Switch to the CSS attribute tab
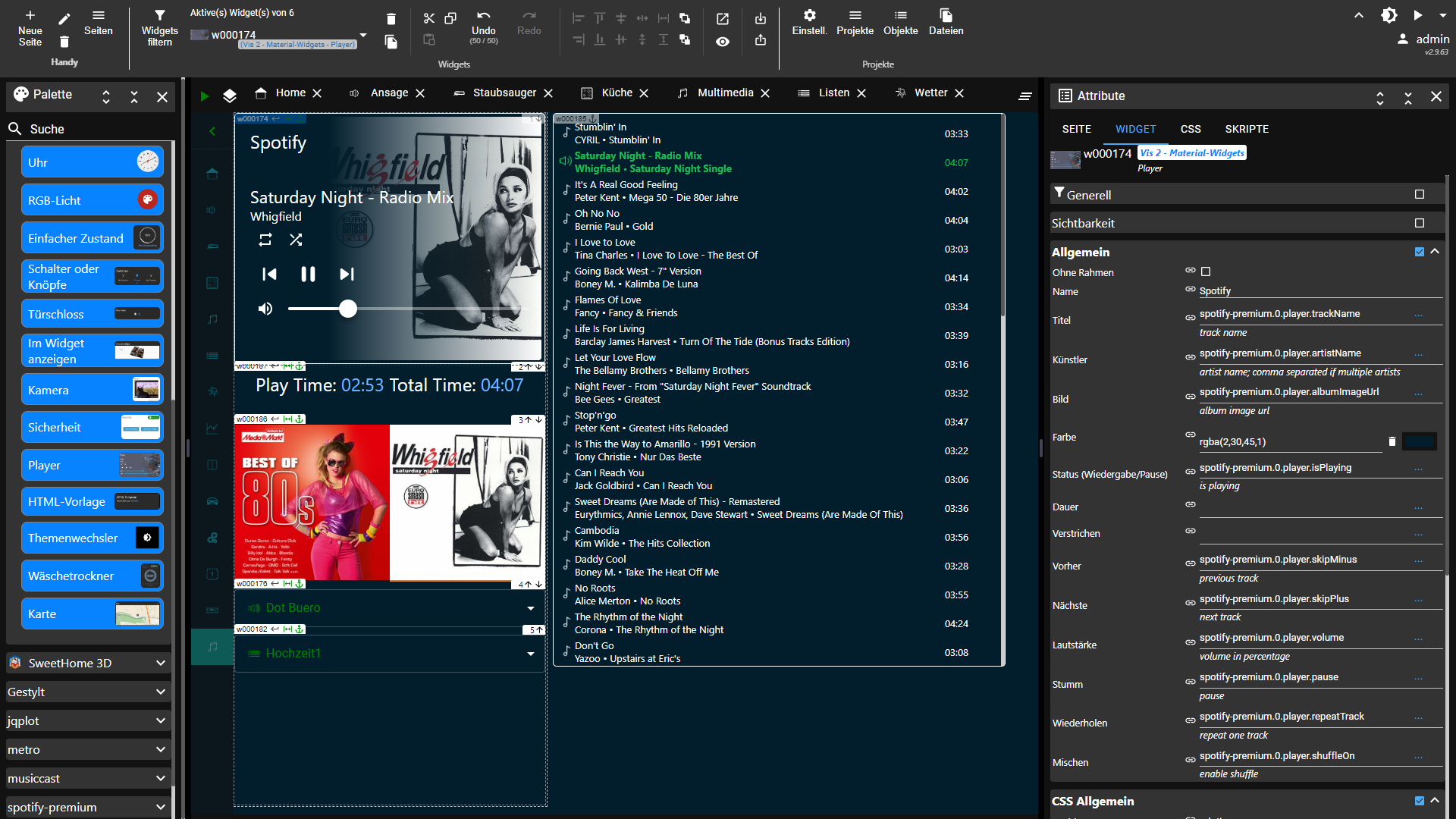Viewport: 1456px width, 819px height. [x=1190, y=129]
